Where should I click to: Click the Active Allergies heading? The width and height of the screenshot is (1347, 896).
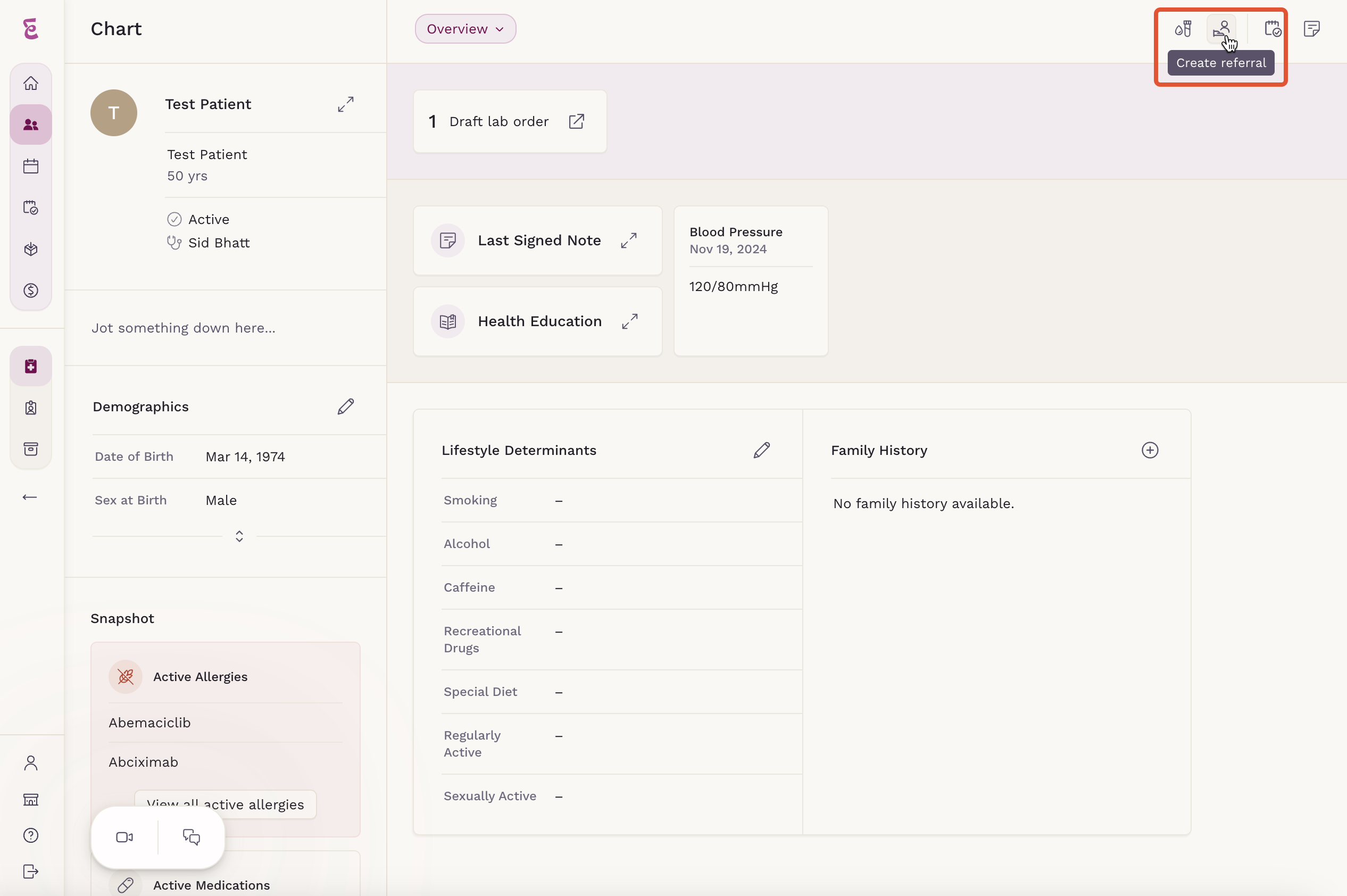(x=200, y=677)
